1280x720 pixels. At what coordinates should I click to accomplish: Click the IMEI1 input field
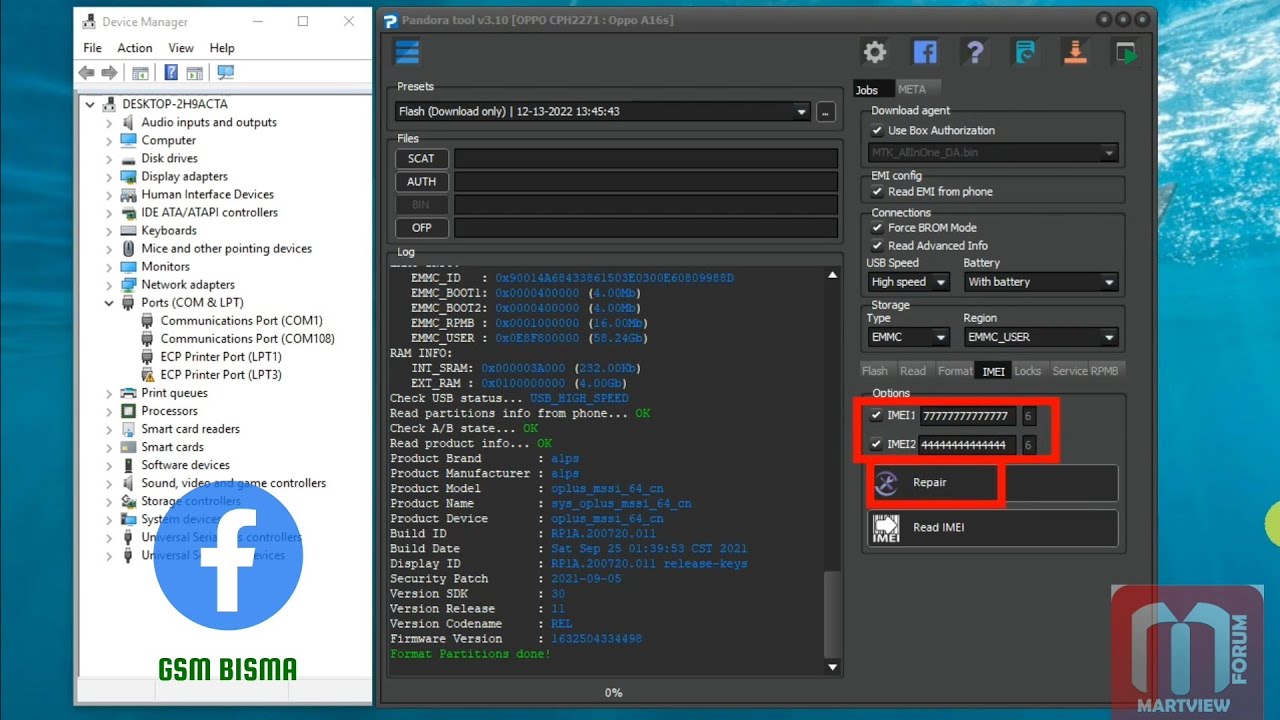(x=968, y=416)
